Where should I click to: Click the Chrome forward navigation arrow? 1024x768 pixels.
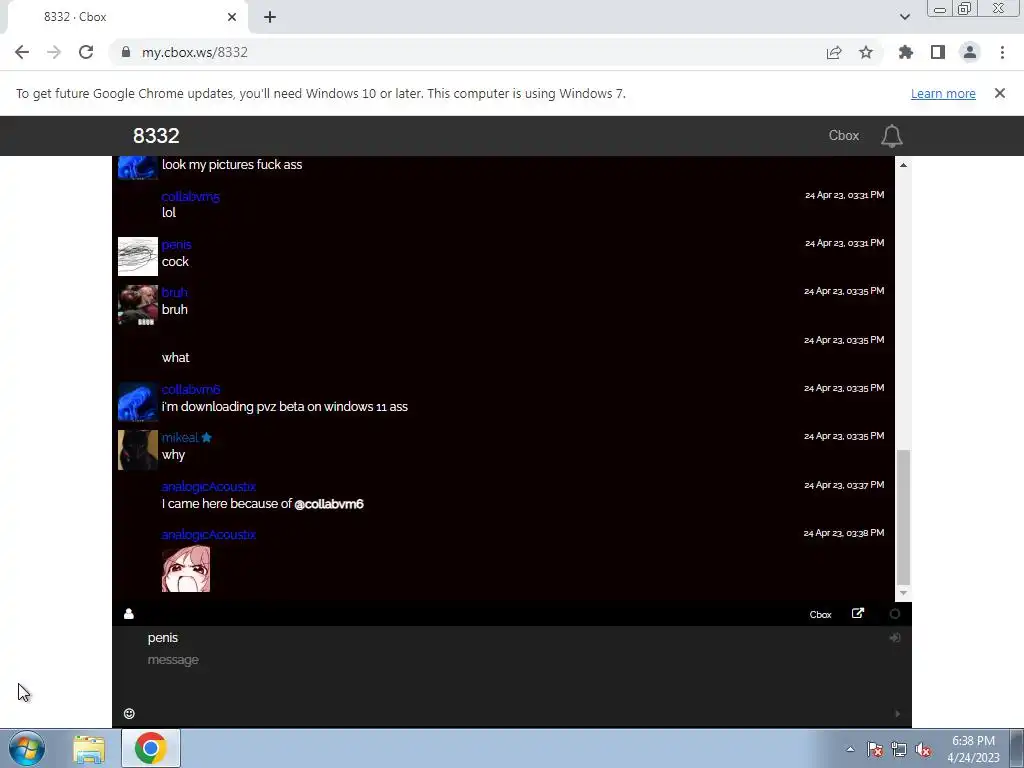point(54,52)
